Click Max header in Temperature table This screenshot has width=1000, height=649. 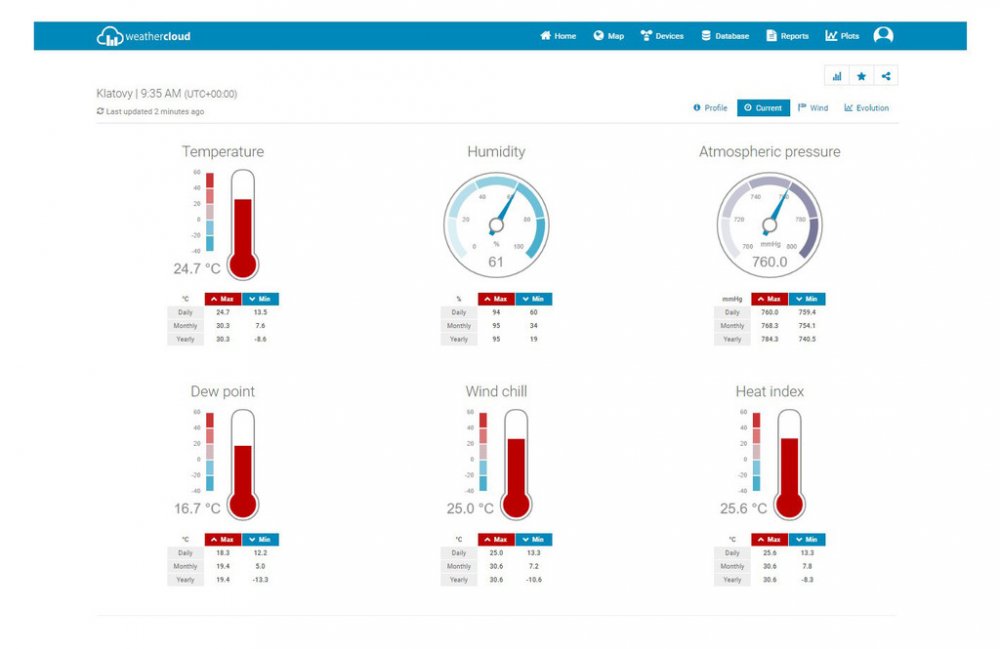pyautogui.click(x=223, y=299)
